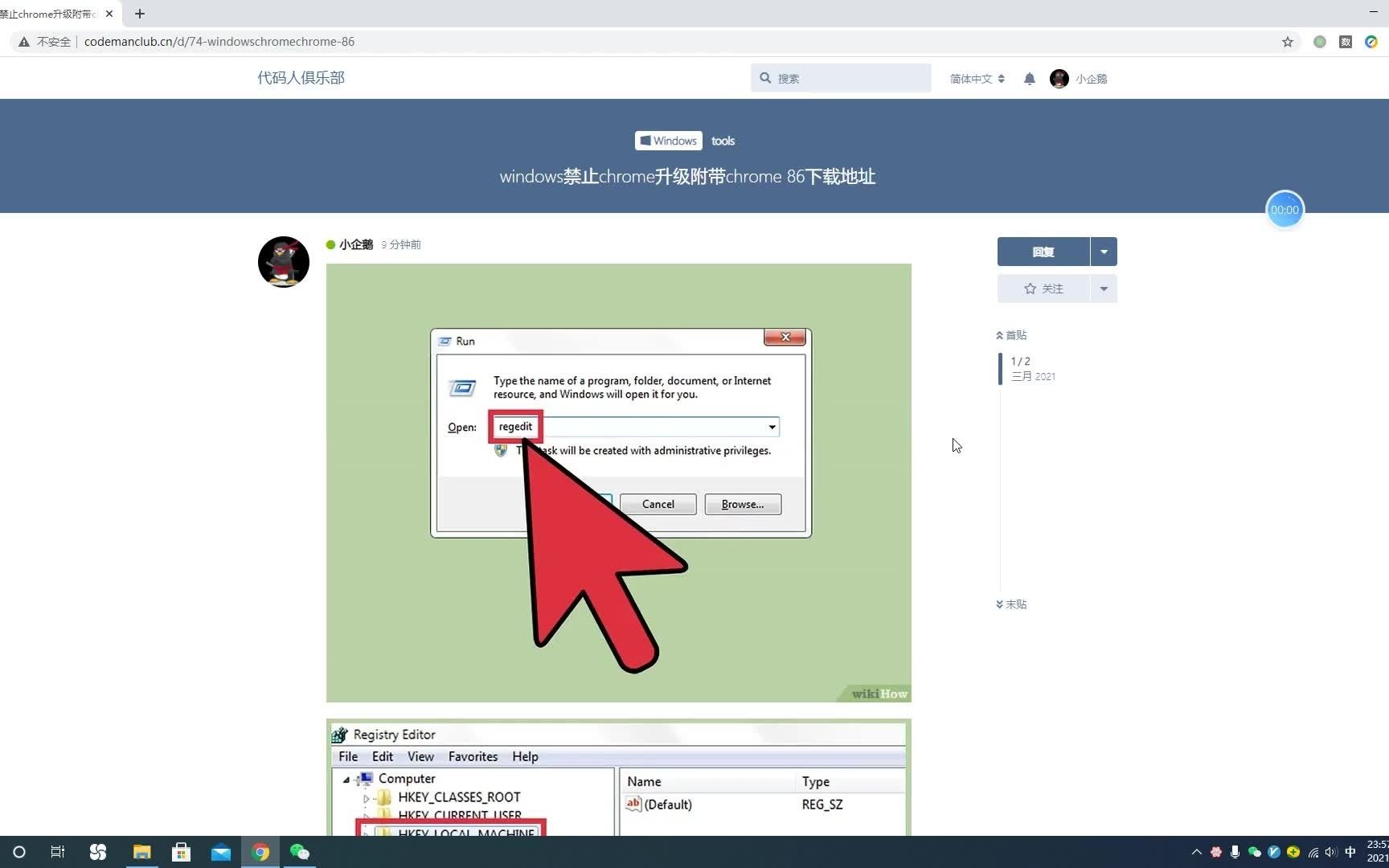
Task: Click the not-secure warning triangle icon
Action: point(24,42)
